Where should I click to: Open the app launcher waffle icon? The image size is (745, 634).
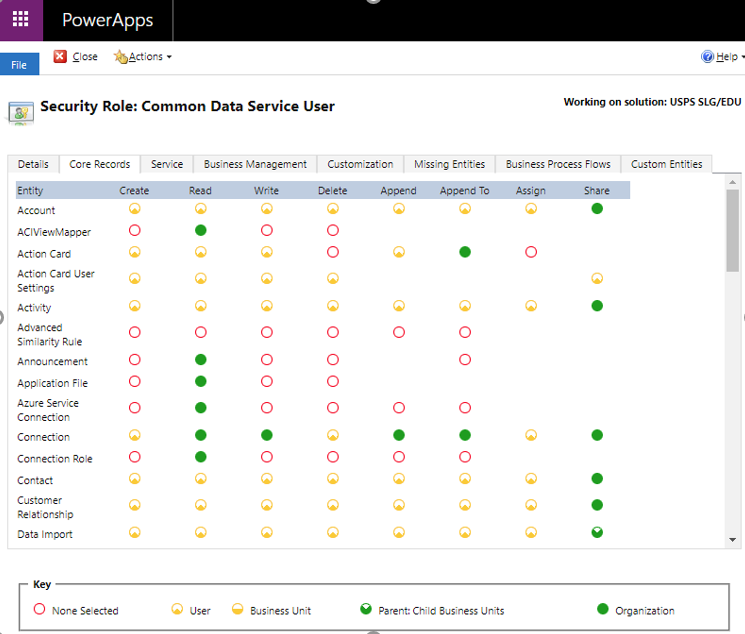(x=21, y=20)
